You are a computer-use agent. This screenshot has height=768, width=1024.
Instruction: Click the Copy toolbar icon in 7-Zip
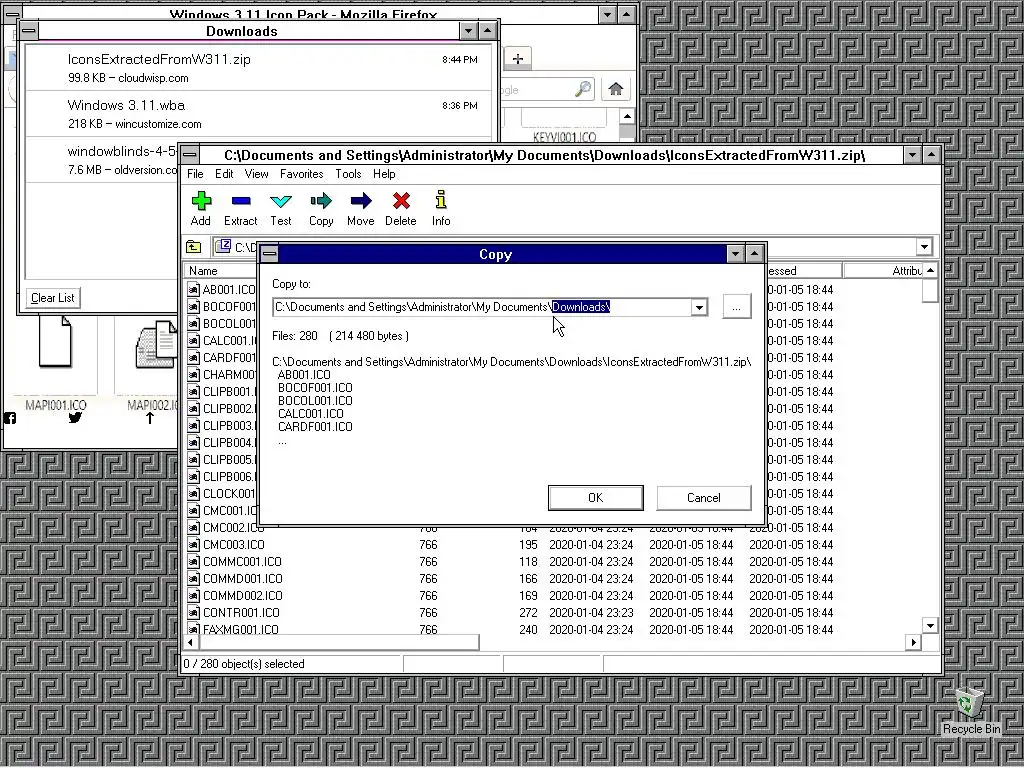(321, 201)
